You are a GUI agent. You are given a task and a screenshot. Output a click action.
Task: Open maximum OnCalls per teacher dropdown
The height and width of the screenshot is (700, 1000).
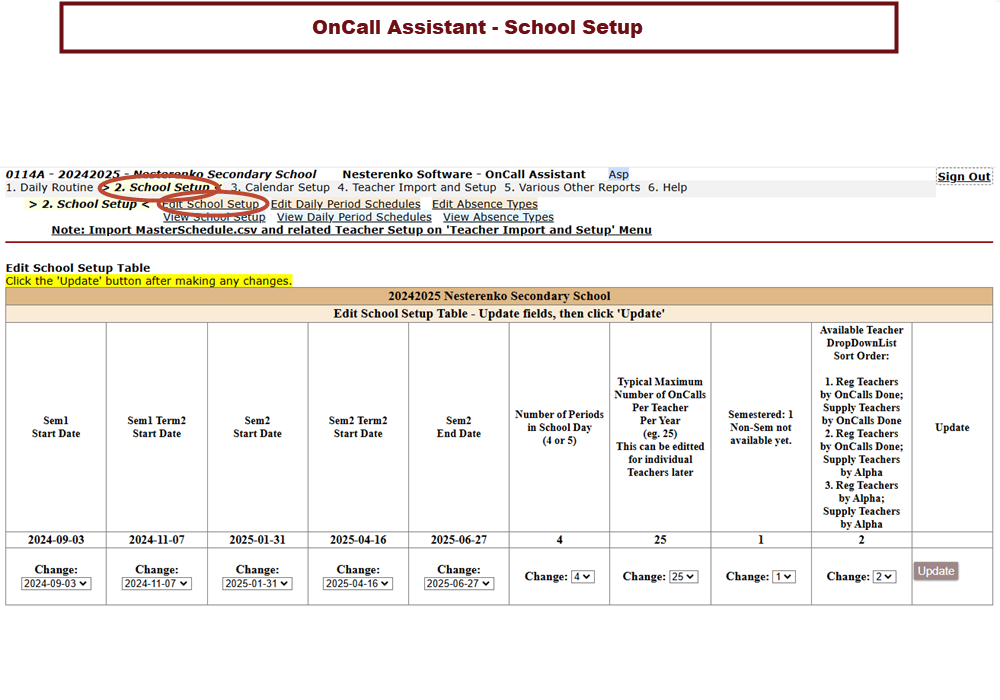tap(685, 577)
